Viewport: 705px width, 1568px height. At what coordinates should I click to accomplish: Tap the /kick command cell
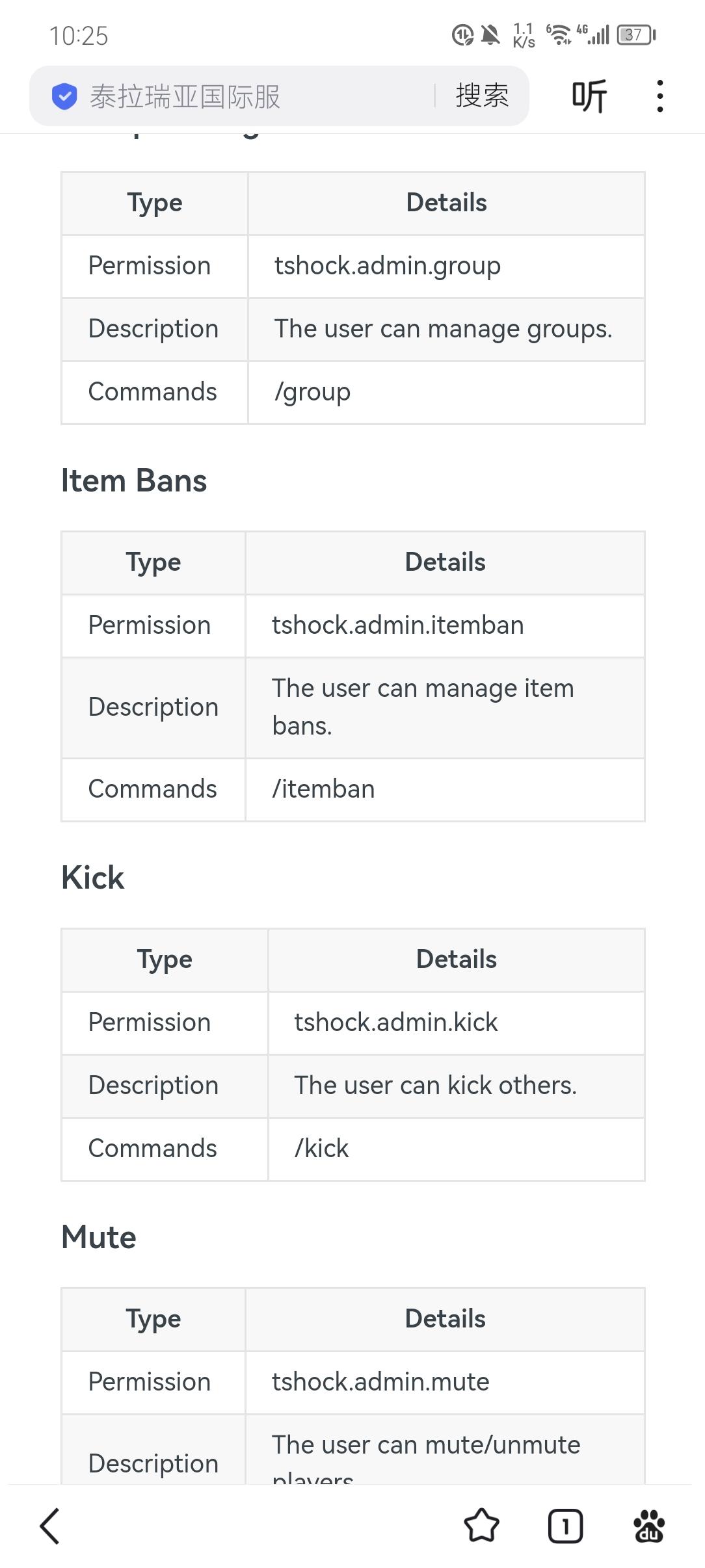(456, 1149)
